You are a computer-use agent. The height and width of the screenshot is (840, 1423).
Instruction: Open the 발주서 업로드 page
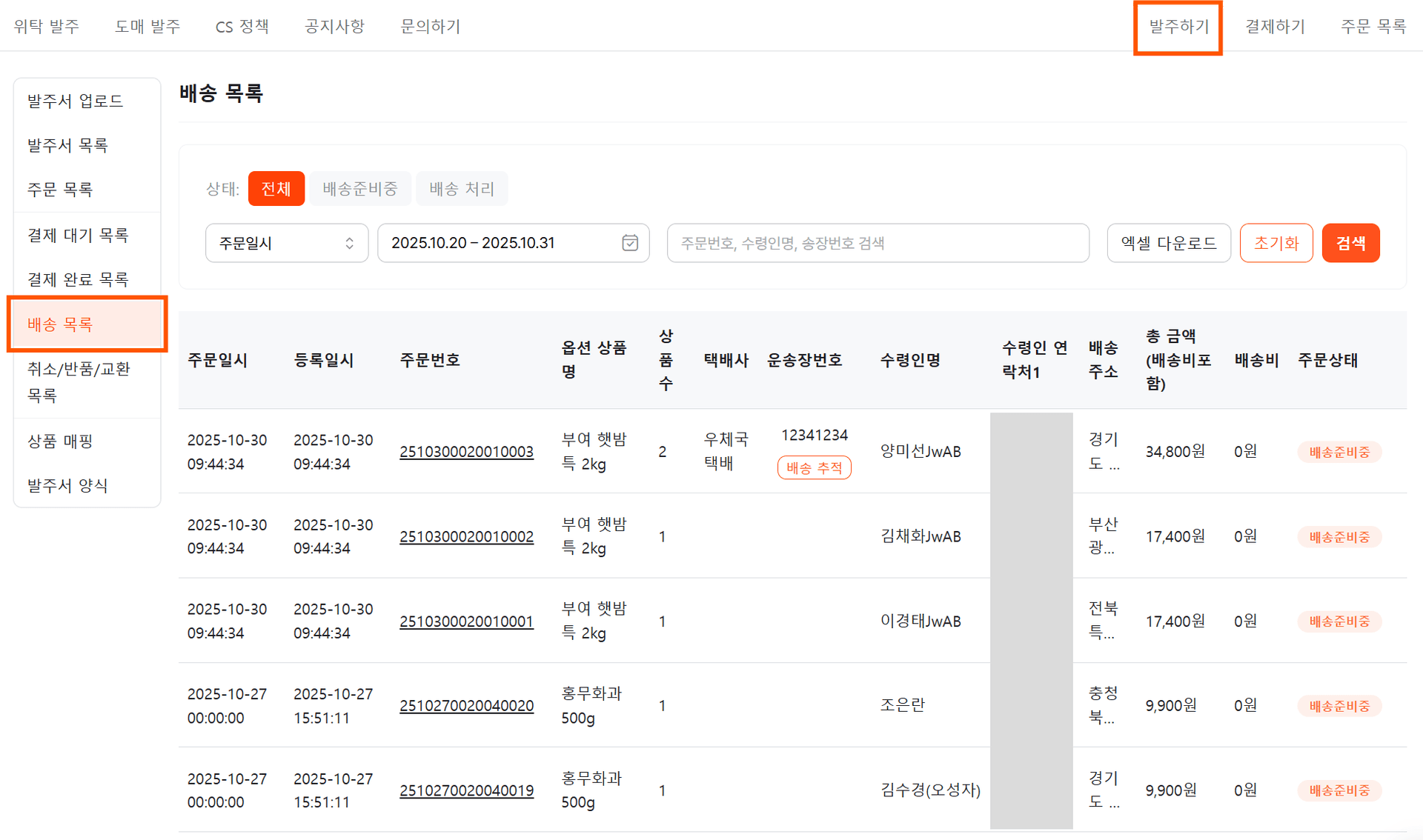74,101
